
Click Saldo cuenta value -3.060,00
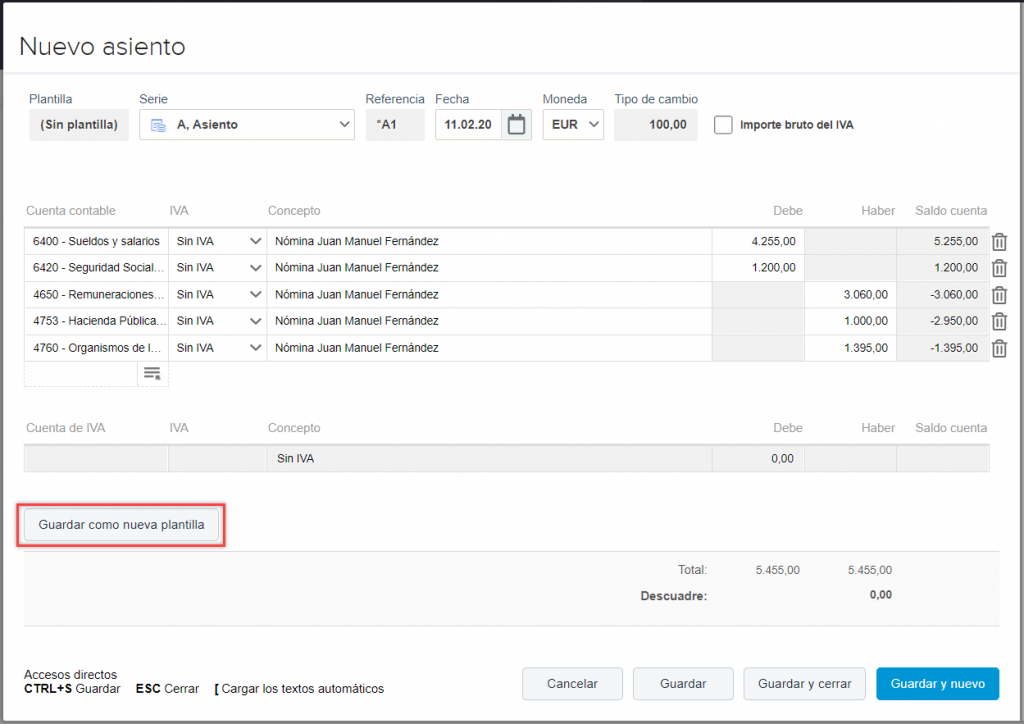tap(954, 294)
